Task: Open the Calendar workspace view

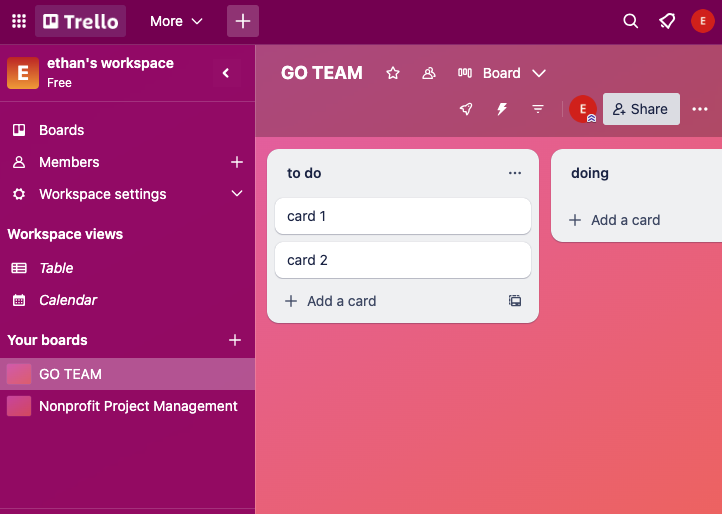Action: (x=68, y=300)
